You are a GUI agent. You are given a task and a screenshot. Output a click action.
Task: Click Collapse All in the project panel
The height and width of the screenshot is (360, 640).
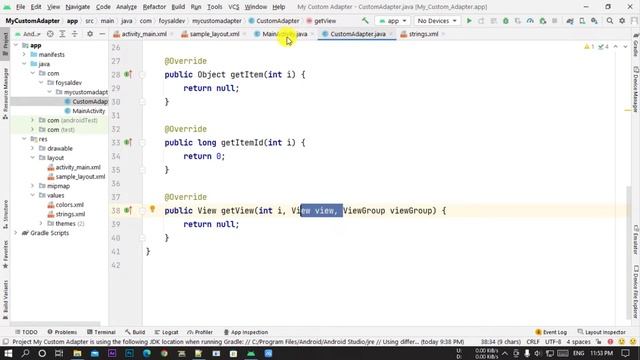click(x=74, y=34)
